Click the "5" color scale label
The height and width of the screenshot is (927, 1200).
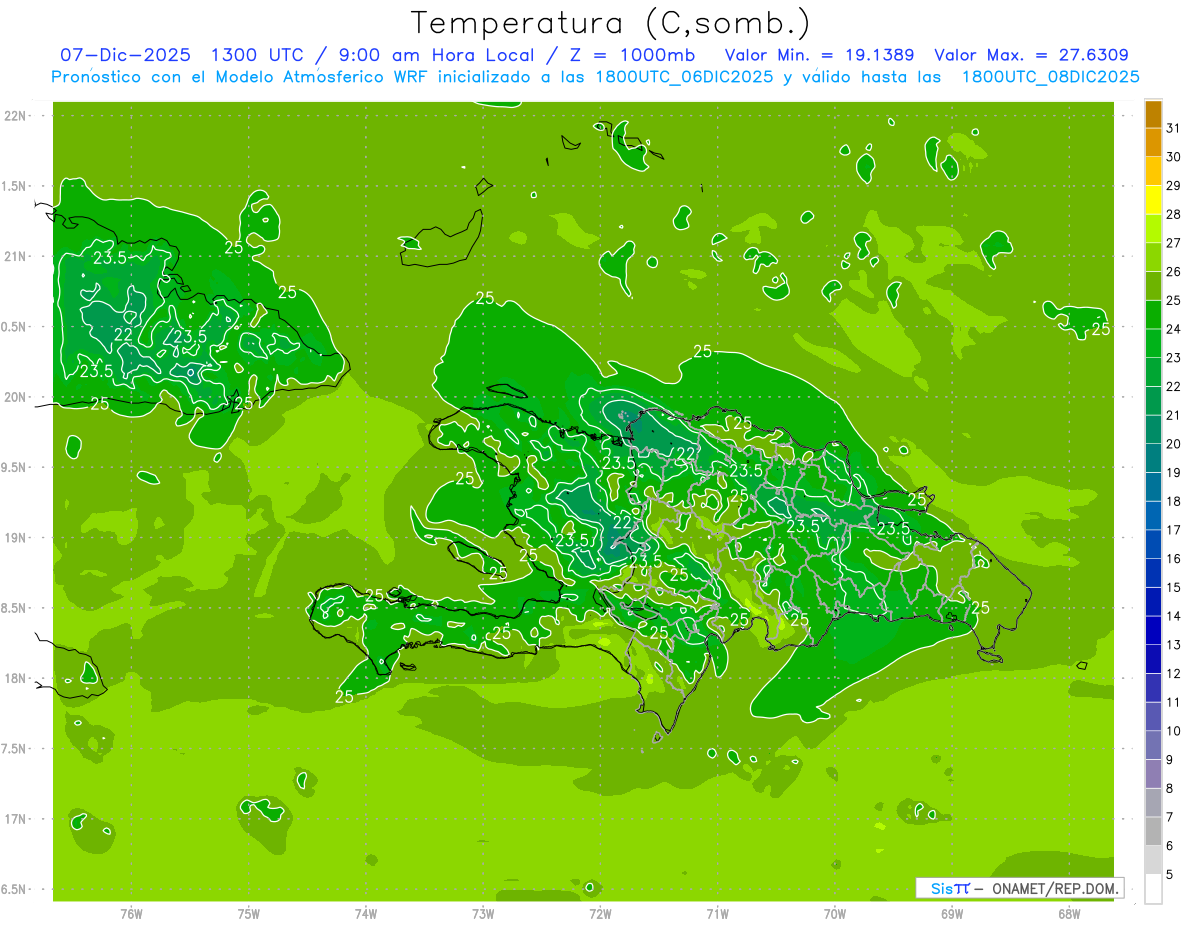pos(1169,876)
